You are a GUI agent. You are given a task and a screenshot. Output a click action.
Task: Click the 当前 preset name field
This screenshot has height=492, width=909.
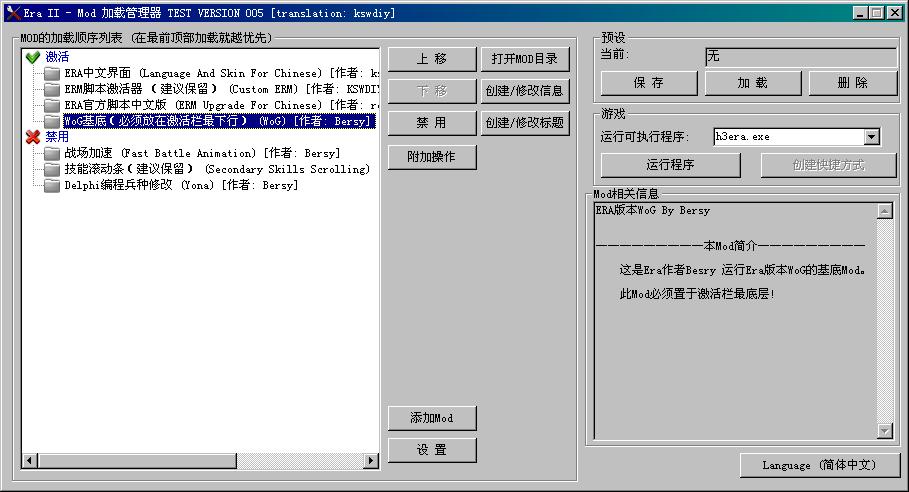click(800, 57)
